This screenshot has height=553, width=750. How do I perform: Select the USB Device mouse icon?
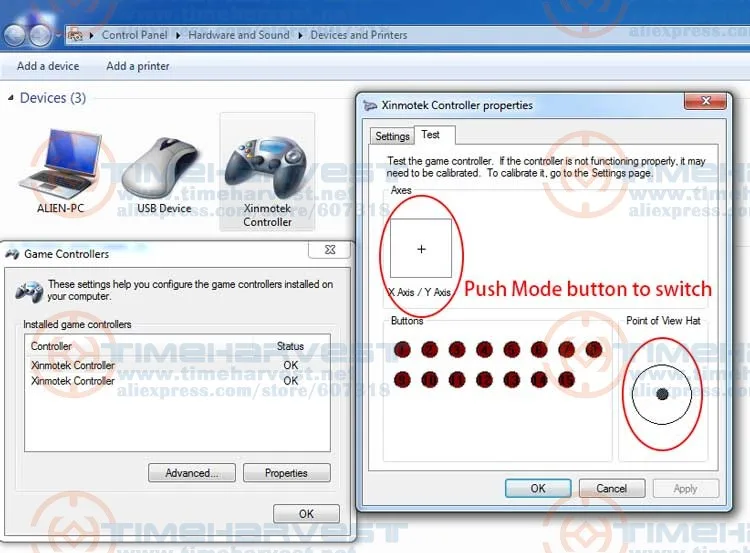point(160,167)
